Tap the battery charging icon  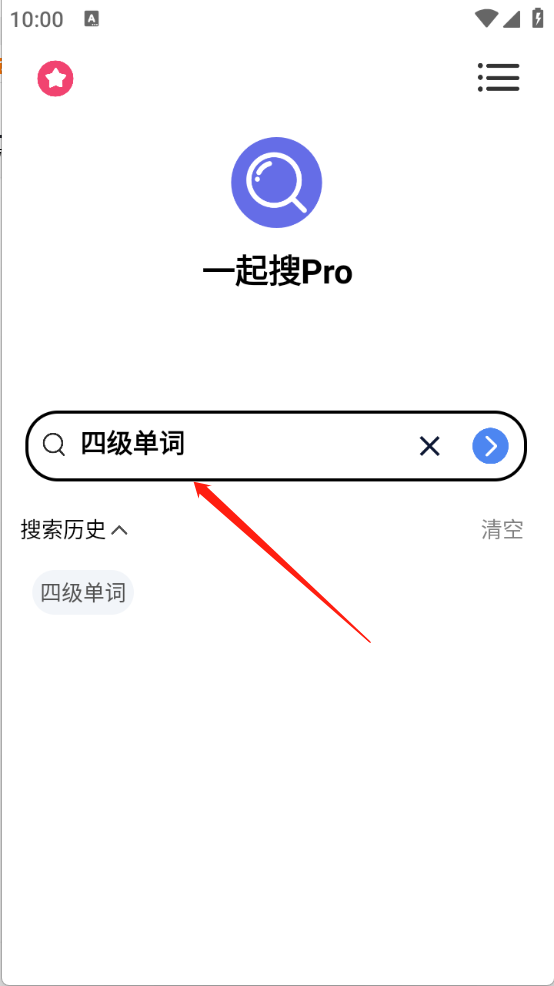[x=538, y=18]
